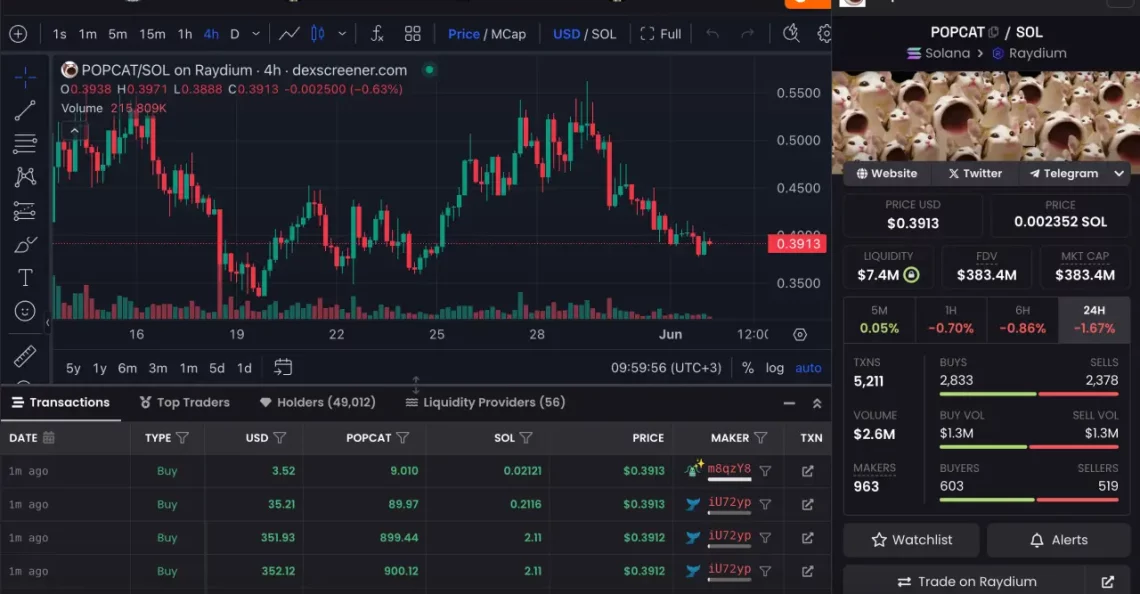Select the 1H stats tab
The image size is (1140, 594).
click(950, 319)
